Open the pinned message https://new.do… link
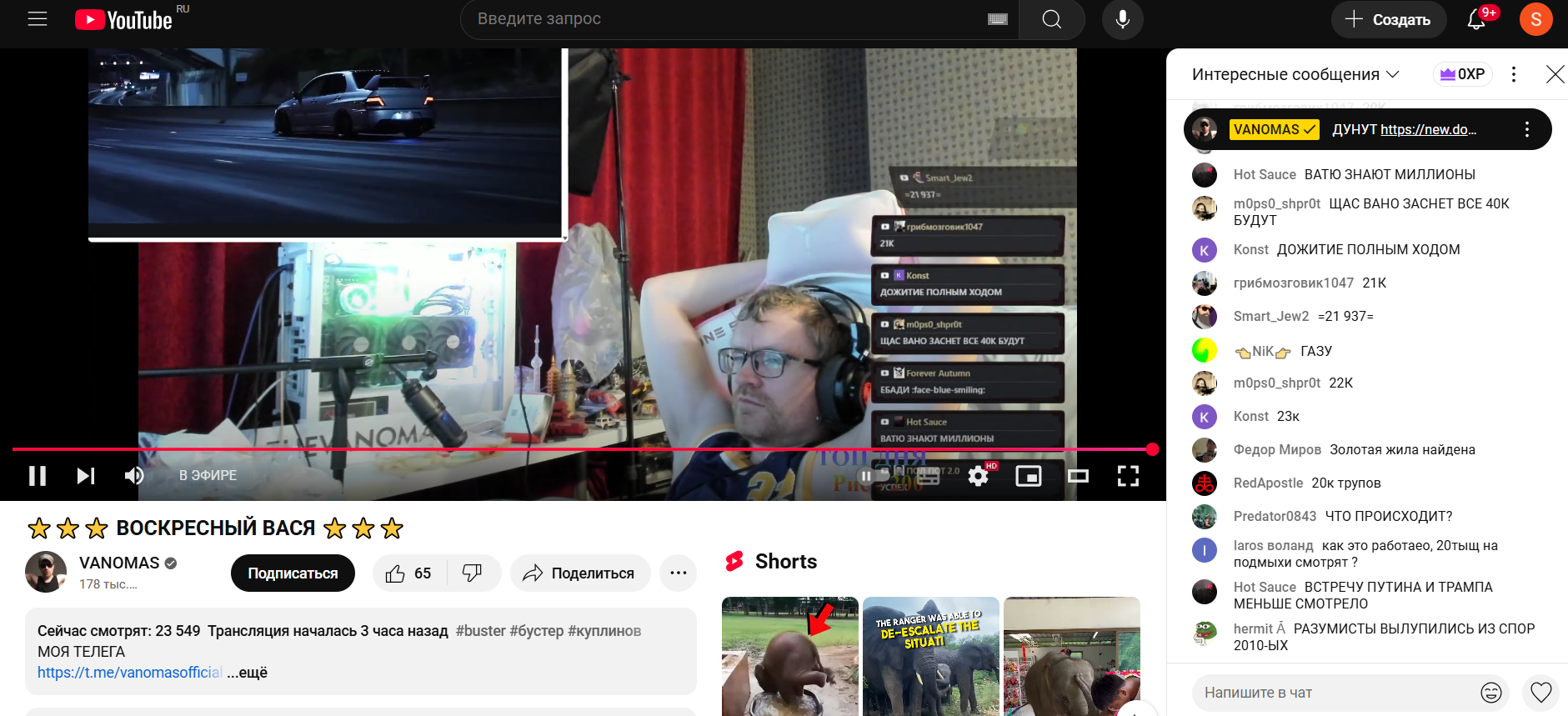 [x=1428, y=129]
